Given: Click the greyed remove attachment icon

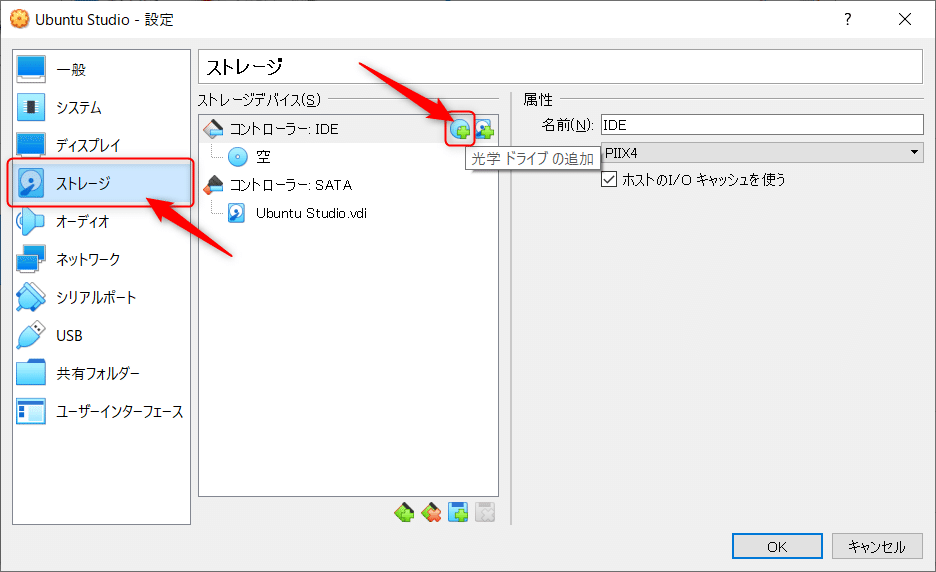Looking at the screenshot, I should pos(485,512).
